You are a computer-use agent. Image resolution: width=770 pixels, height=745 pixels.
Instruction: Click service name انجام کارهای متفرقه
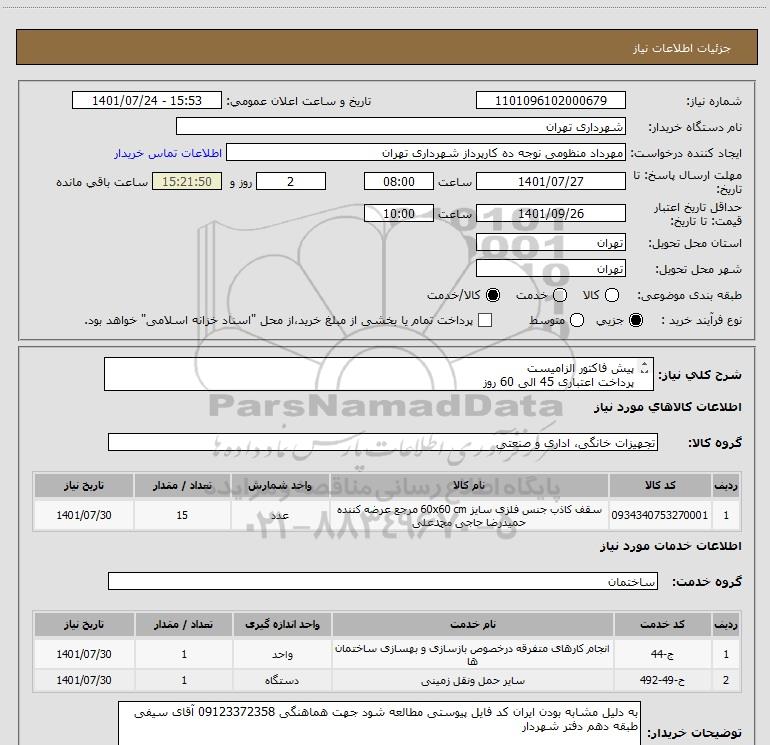472,654
